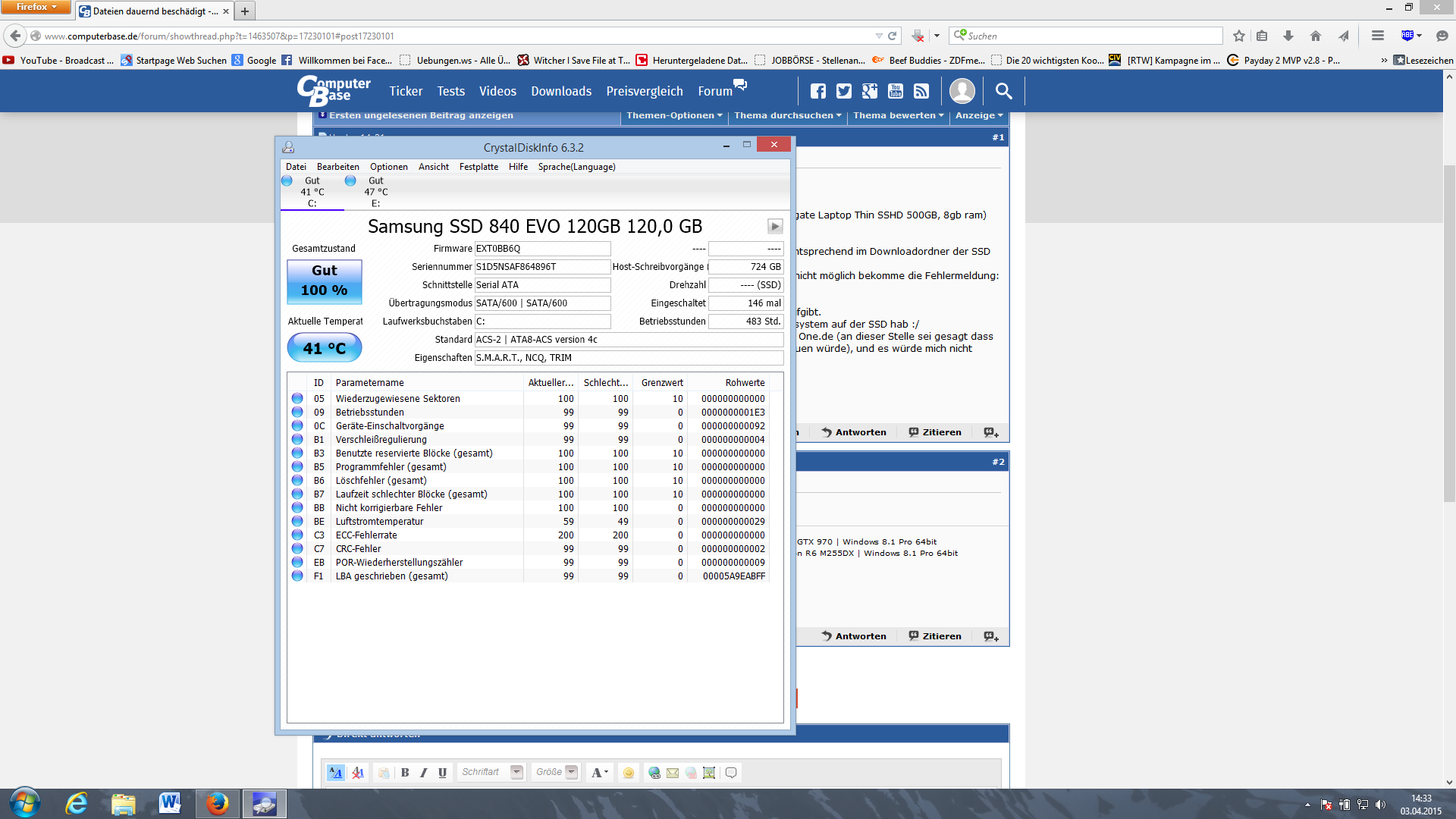Click the Twitter icon in the header

(844, 92)
